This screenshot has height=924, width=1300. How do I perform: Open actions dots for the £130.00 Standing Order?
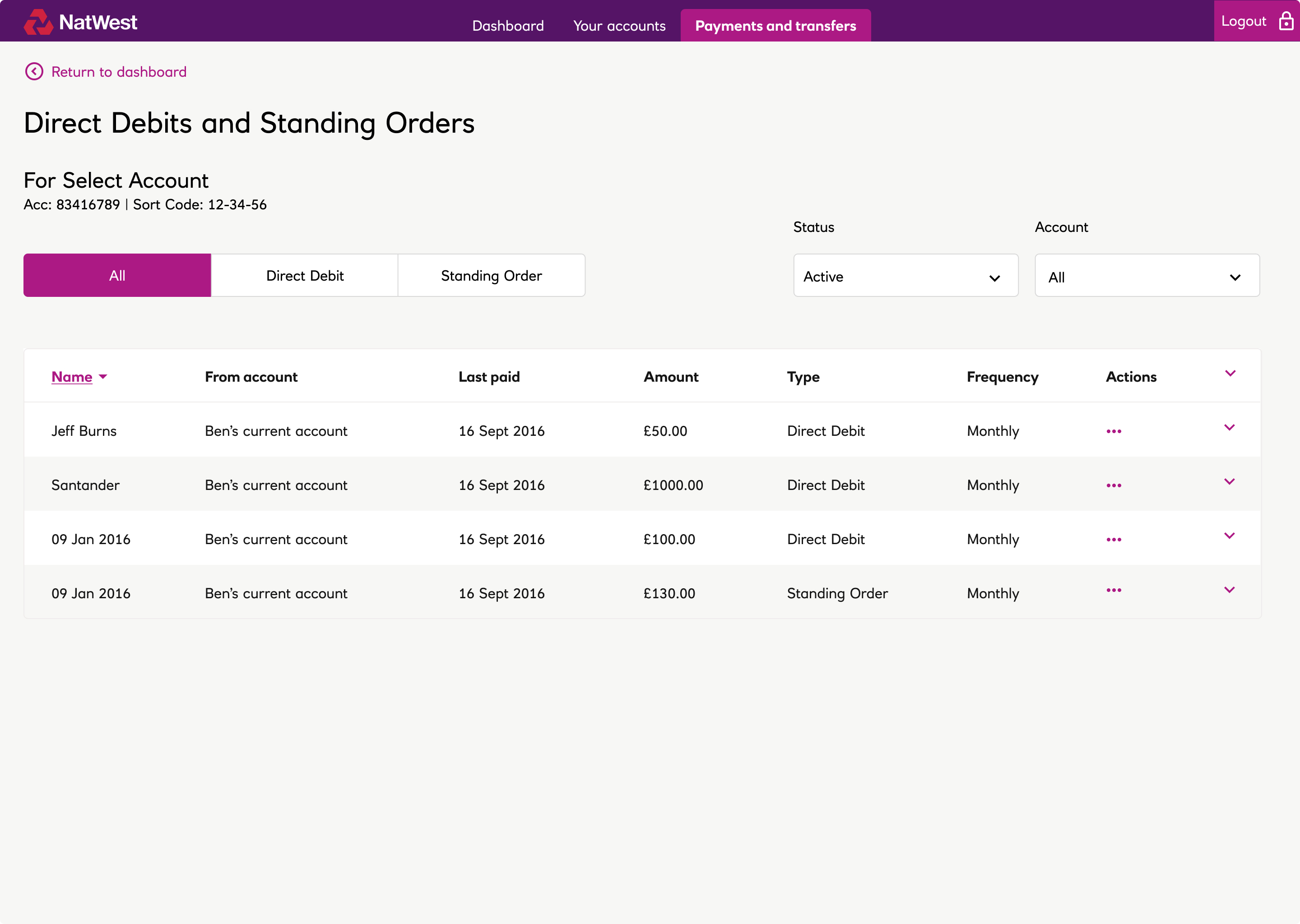[1114, 590]
